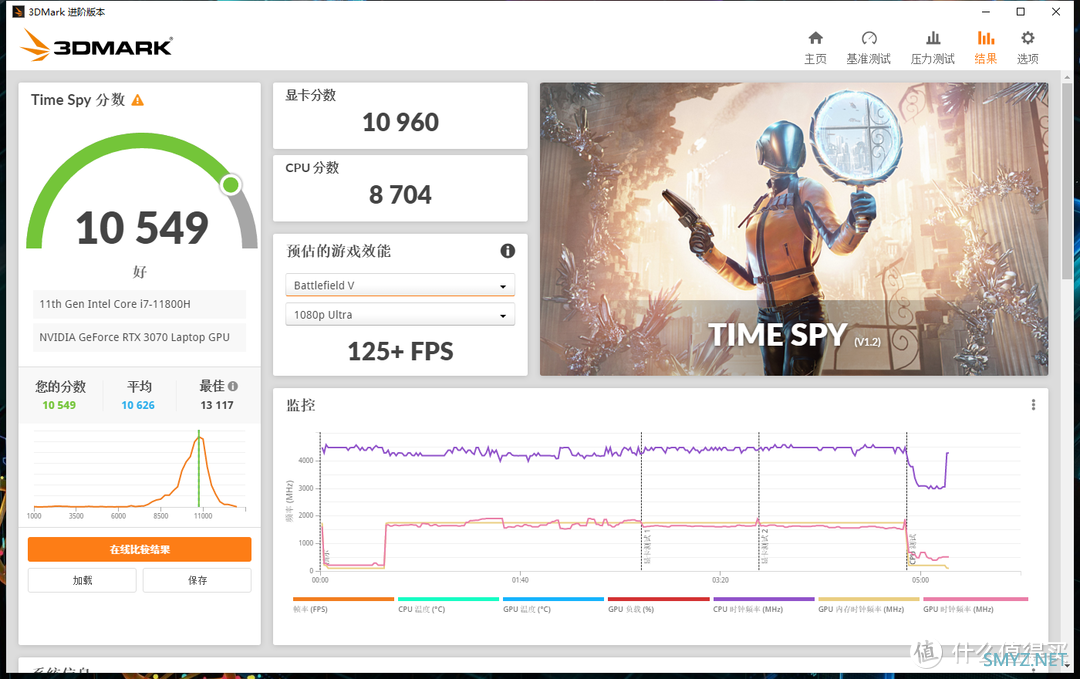This screenshot has width=1080, height=679.
Task: Open the 基准测试 benchmark gauge icon
Action: point(869,39)
